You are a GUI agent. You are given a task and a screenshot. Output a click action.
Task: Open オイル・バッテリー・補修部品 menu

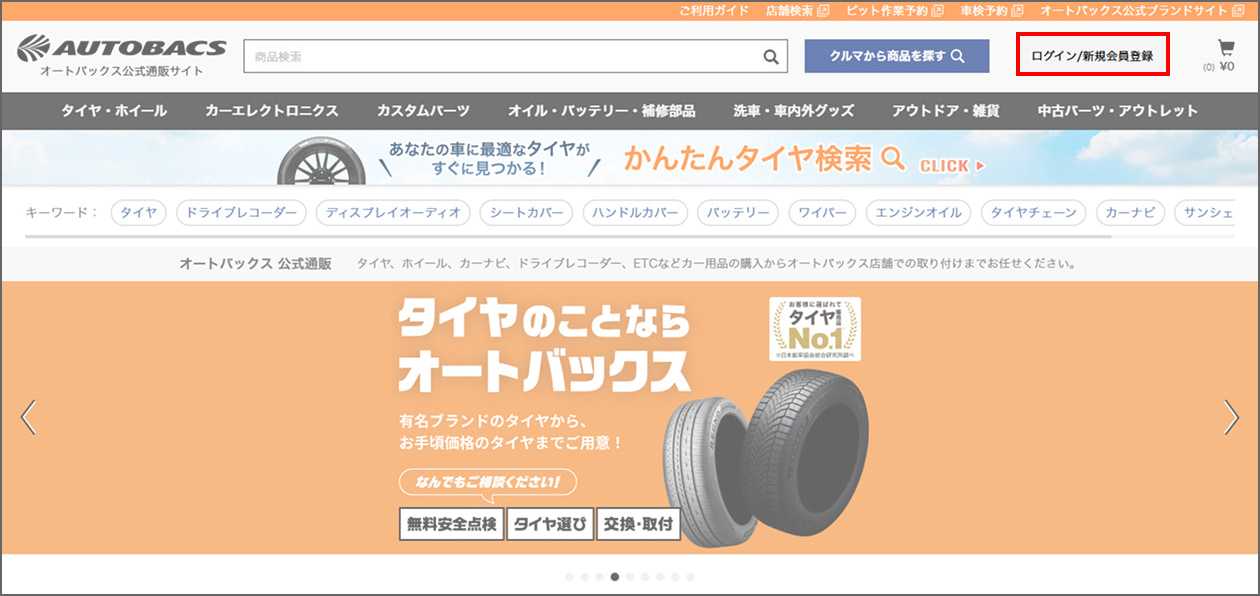tap(601, 111)
